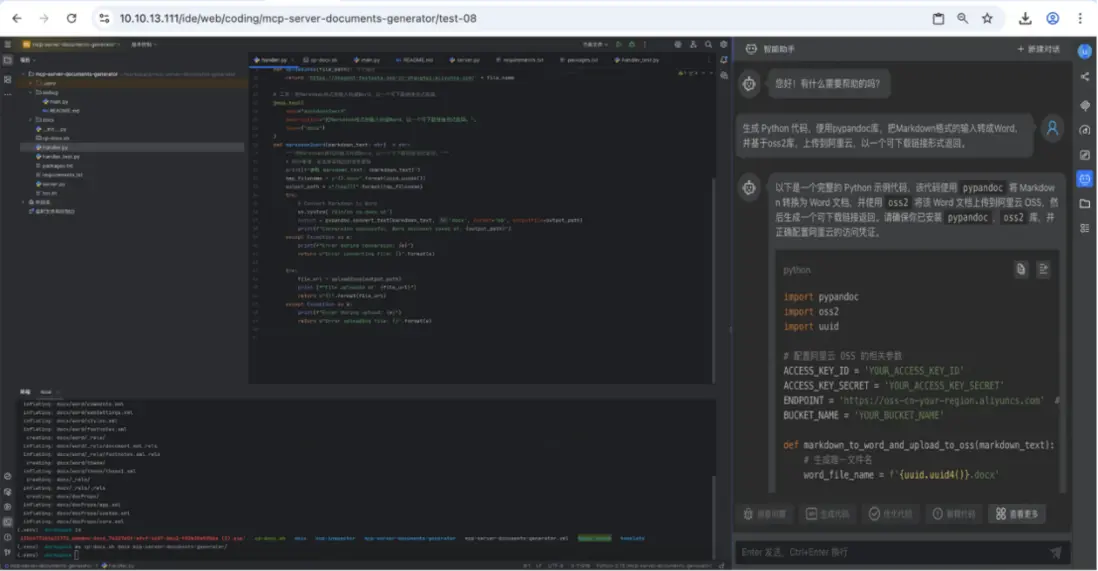The width and height of the screenshot is (1098, 571).
Task: Click the first quick-action button under chat
Action: pos(764,514)
